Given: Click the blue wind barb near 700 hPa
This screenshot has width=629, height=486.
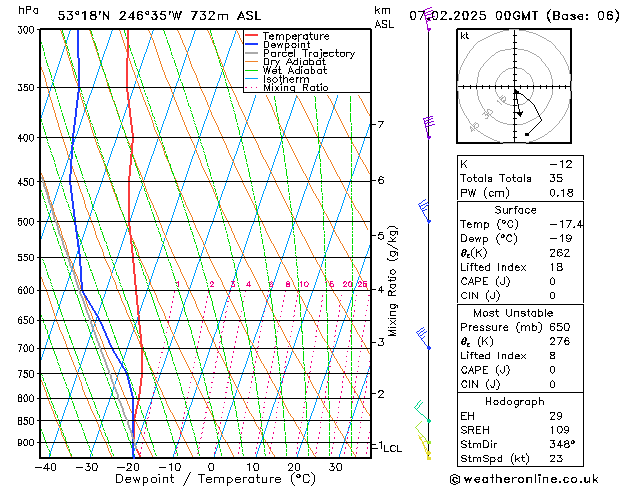Looking at the screenshot, I should (423, 338).
